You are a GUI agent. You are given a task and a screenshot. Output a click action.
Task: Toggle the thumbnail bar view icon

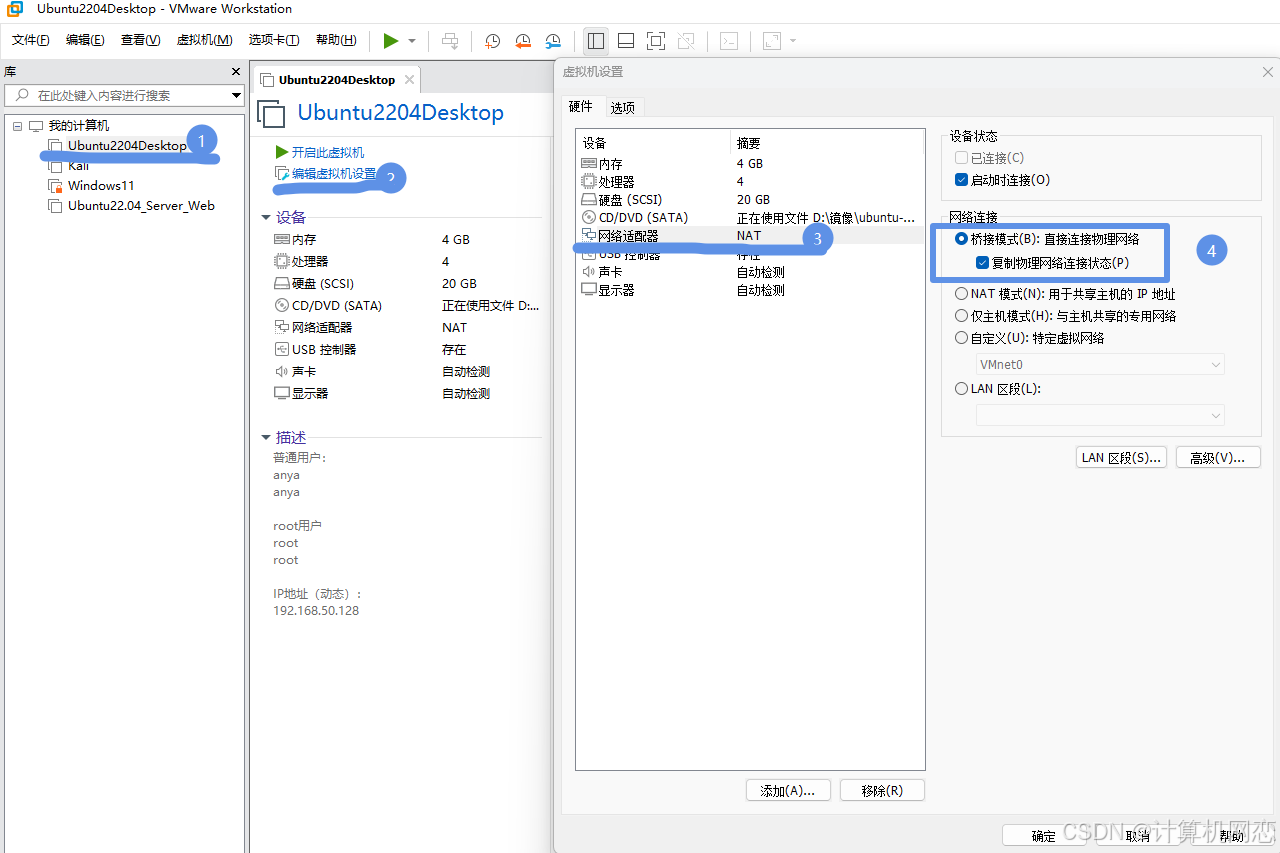(626, 41)
